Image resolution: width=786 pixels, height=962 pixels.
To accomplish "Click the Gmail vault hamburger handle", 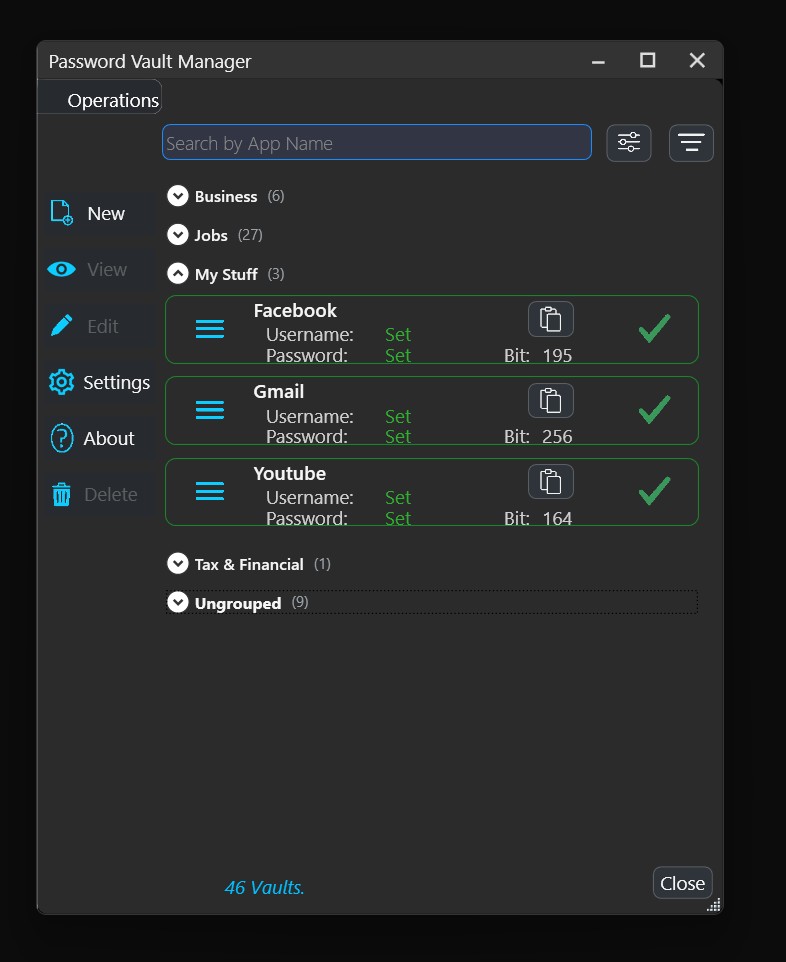I will click(x=210, y=410).
